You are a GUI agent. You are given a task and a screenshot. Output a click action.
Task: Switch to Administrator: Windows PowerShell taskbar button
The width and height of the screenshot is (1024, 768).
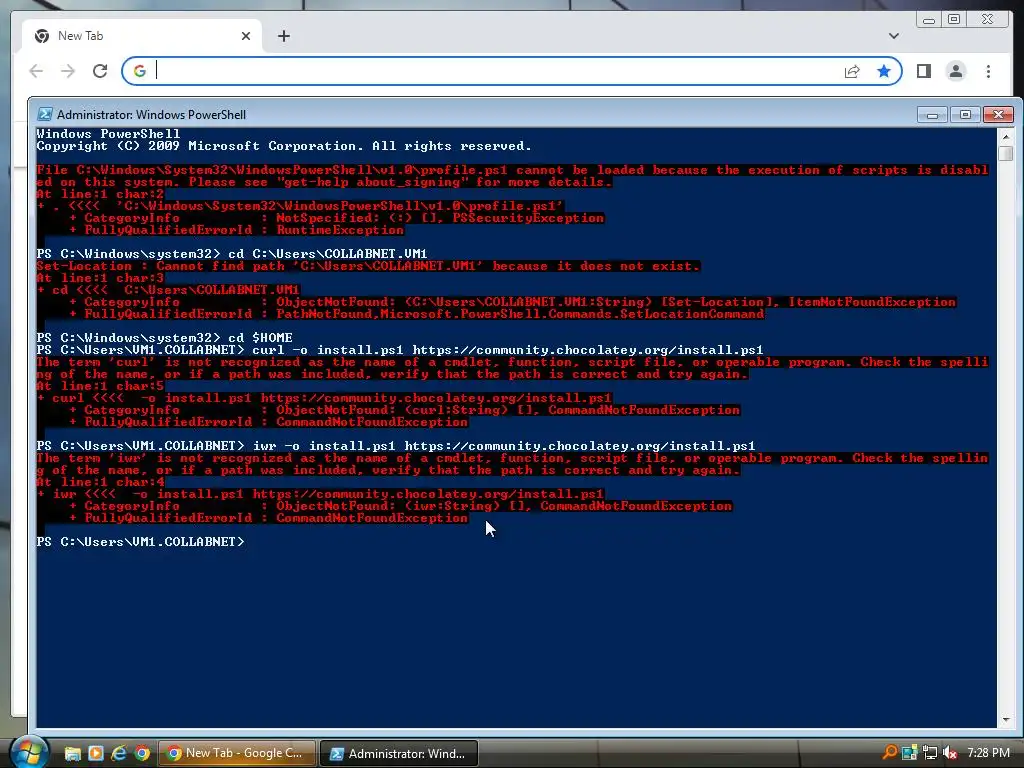point(399,754)
